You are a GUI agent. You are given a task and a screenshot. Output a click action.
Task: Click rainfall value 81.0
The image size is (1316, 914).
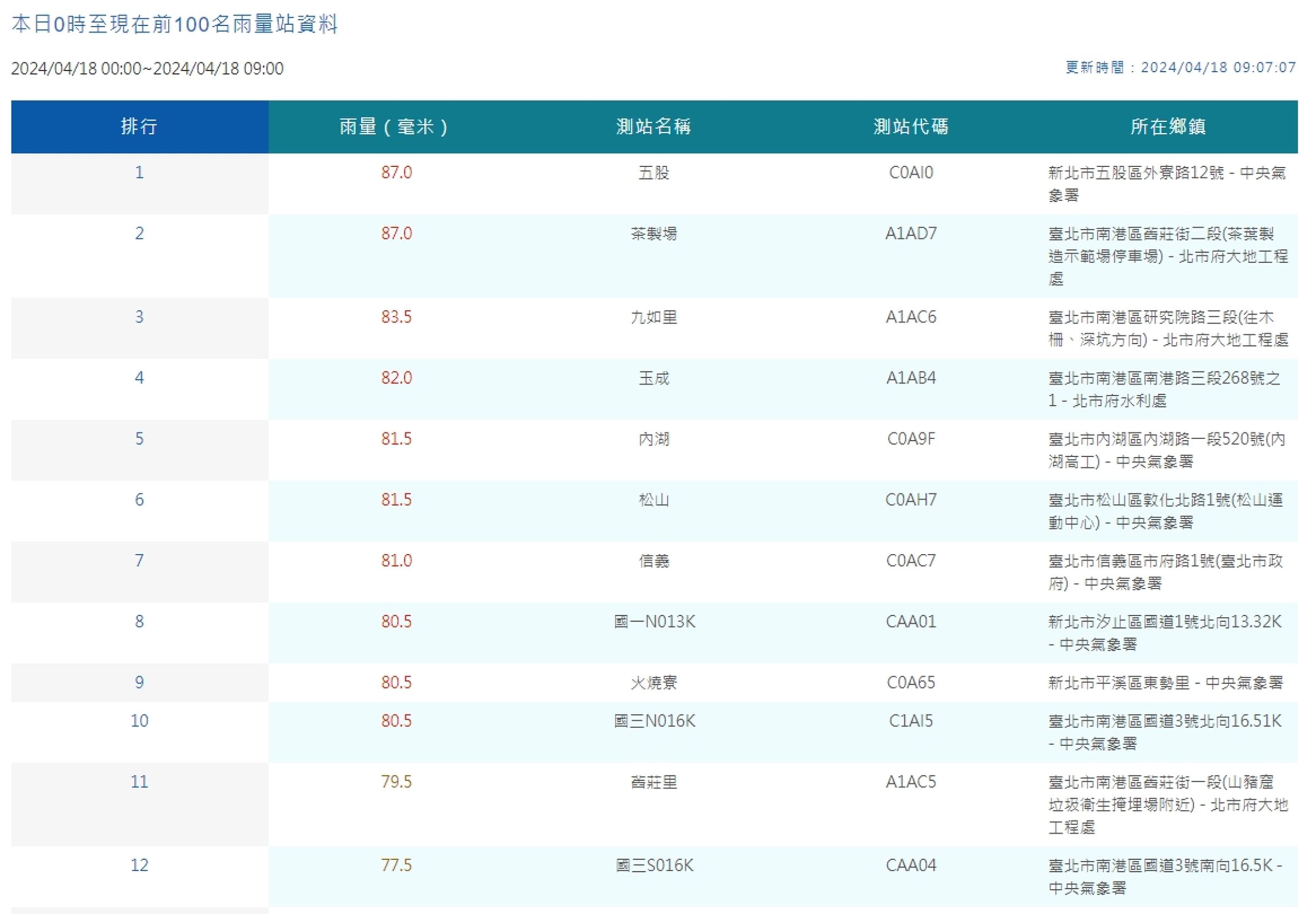396,561
